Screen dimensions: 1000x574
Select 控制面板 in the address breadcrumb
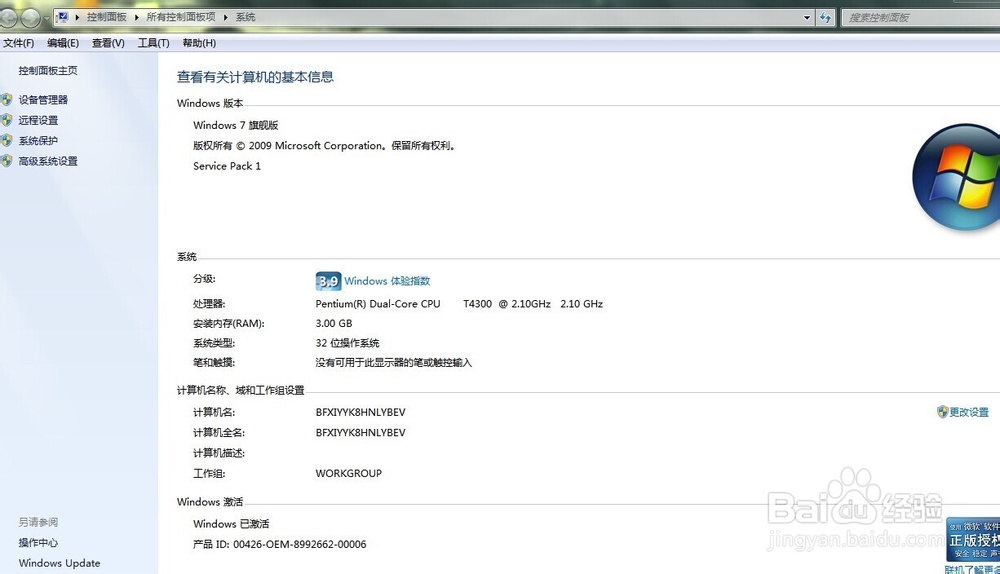[107, 17]
